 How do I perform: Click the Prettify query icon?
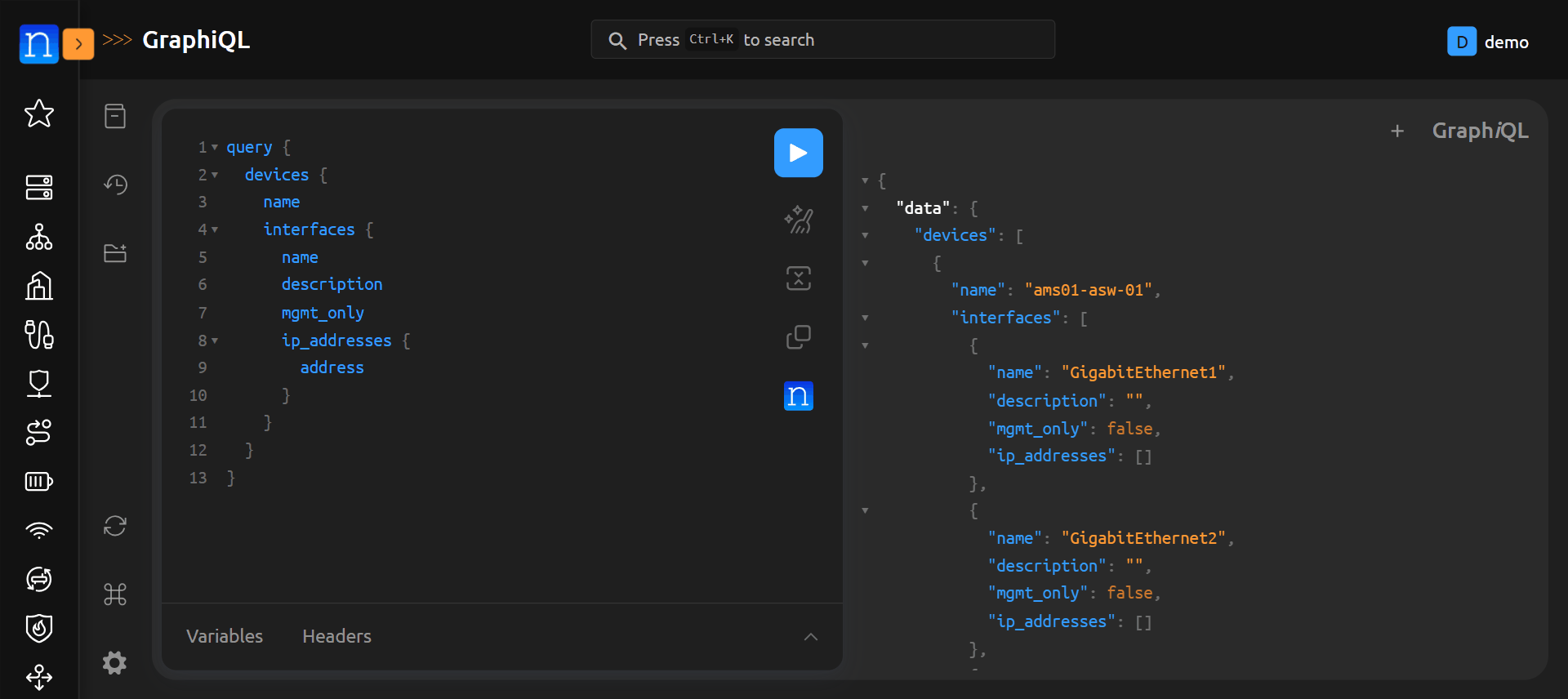(798, 220)
